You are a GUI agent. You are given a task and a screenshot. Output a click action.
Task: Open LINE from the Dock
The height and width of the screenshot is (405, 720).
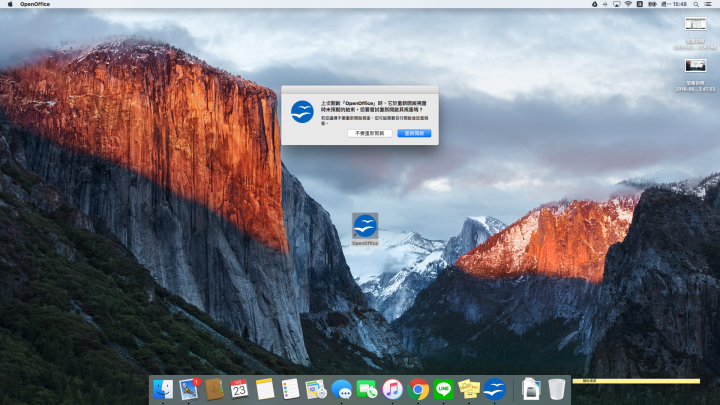[x=443, y=389]
